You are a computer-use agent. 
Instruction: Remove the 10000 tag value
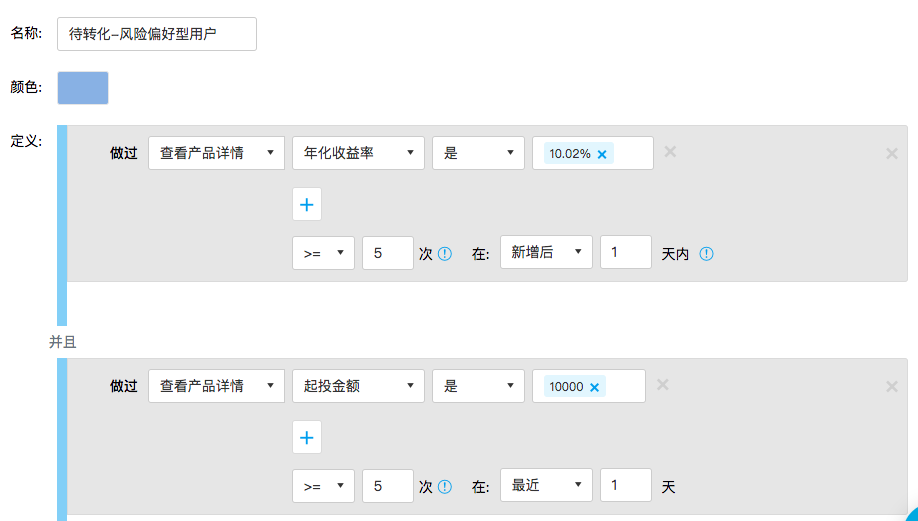pos(594,388)
